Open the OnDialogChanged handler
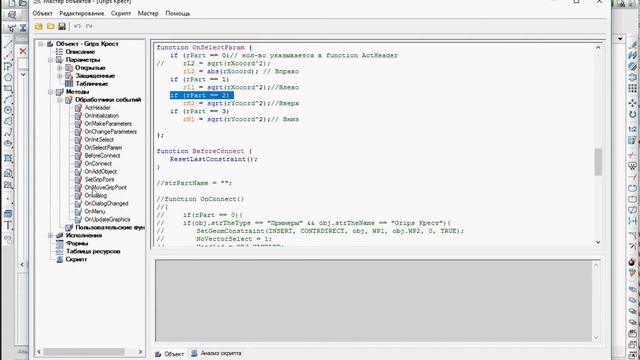Image resolution: width=640 pixels, height=360 pixels. (x=106, y=203)
